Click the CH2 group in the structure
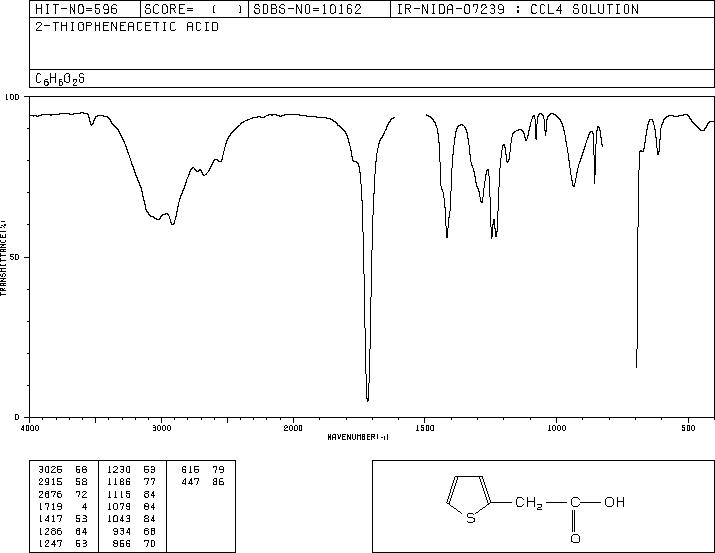The image size is (715, 553). [x=528, y=503]
